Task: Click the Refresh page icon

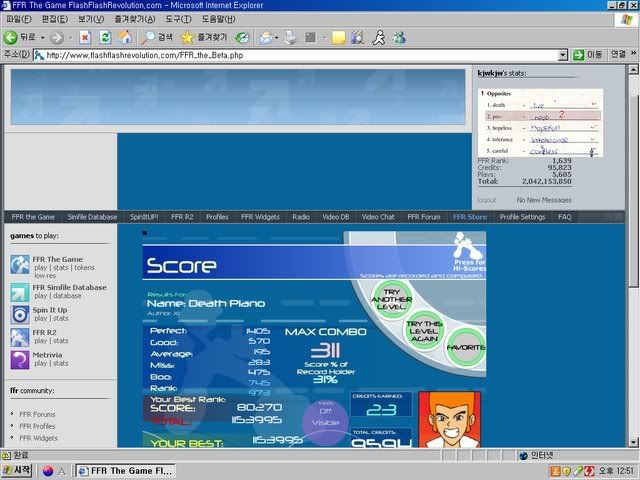Action: 105,37
